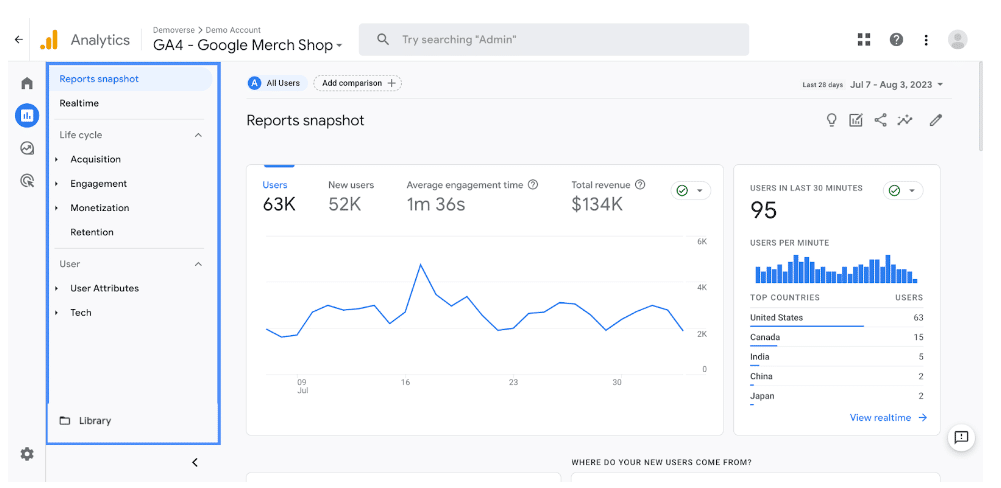The image size is (1001, 488).
Task: Click the Analytics logo icon
Action: pyautogui.click(x=49, y=40)
